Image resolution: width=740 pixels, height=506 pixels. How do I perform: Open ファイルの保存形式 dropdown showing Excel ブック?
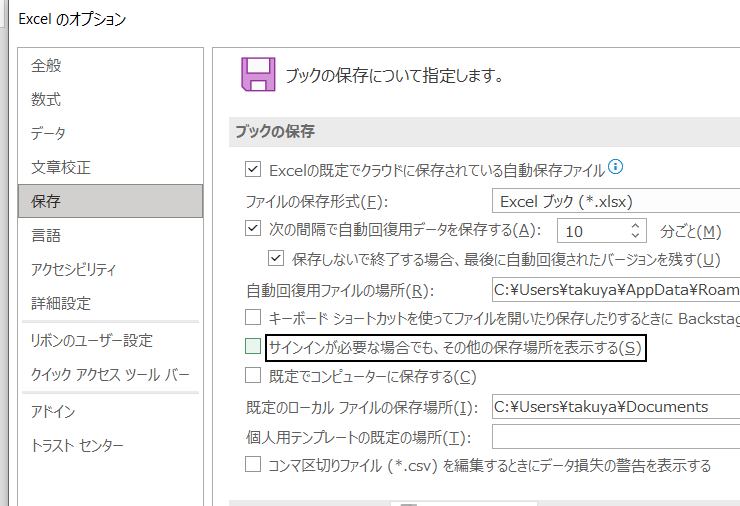click(616, 202)
